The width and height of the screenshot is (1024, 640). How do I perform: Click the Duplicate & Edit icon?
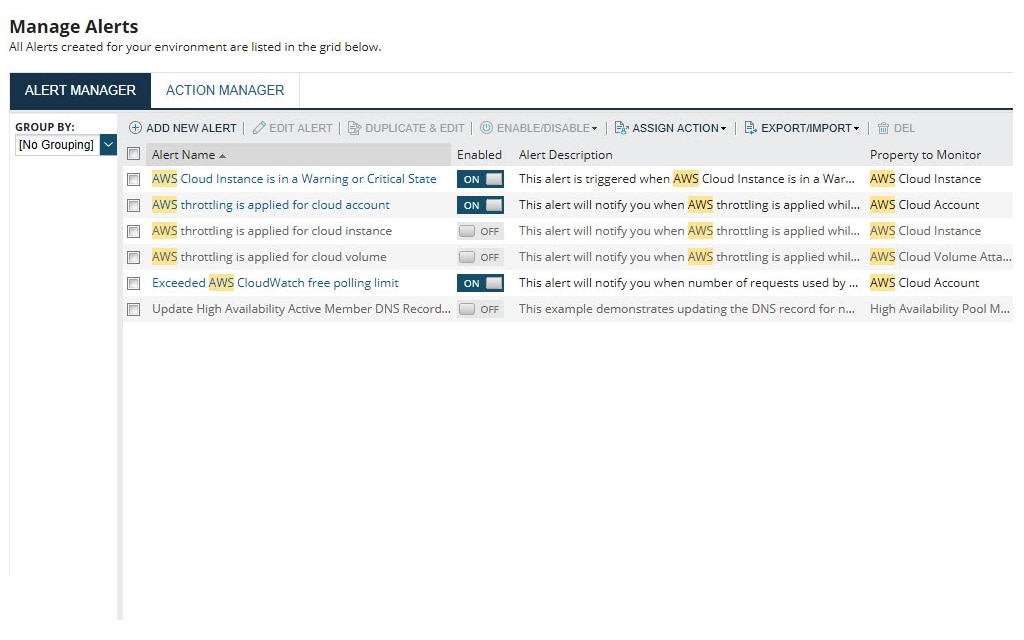[356, 128]
